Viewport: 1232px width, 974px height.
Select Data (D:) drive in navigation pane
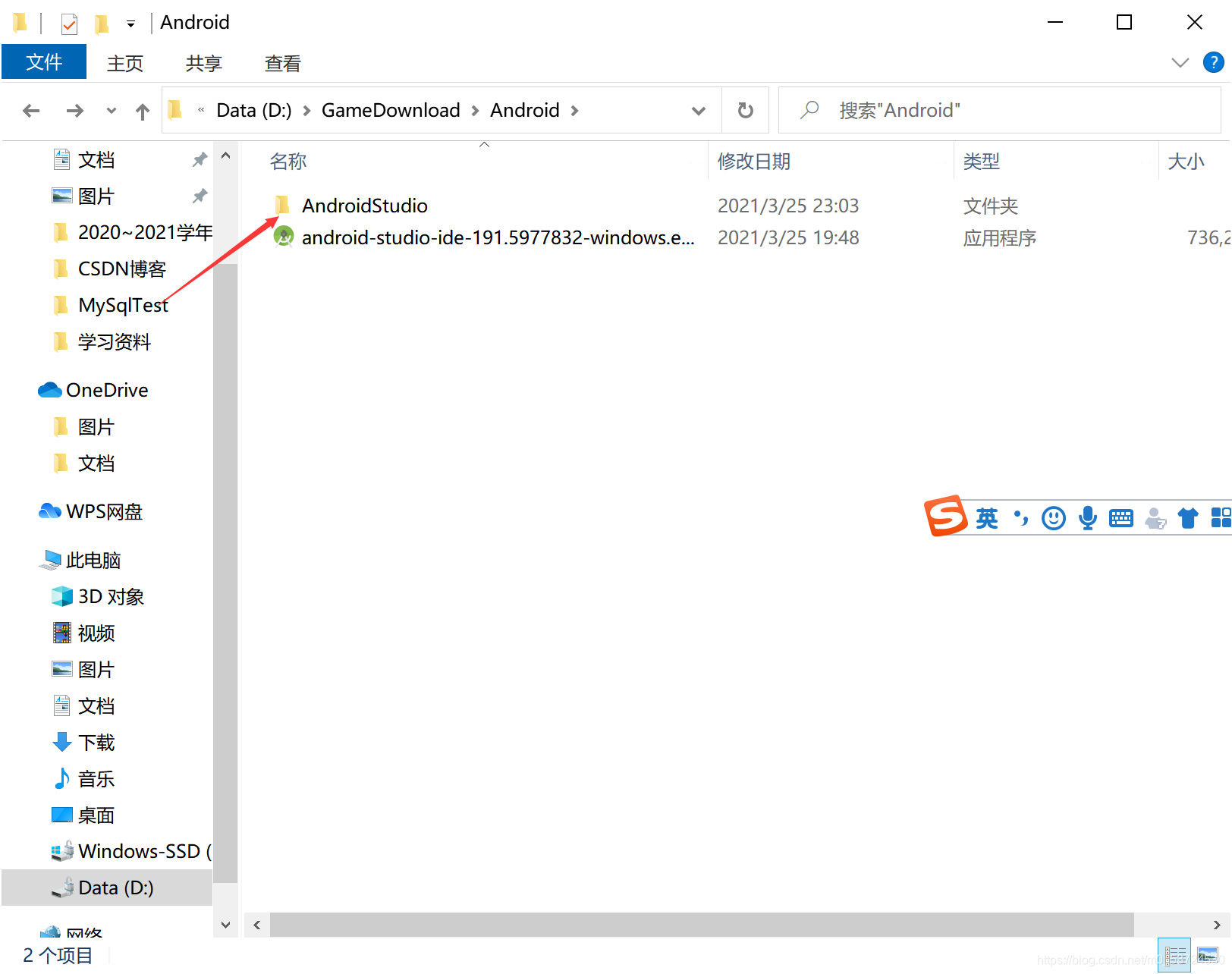(107, 888)
